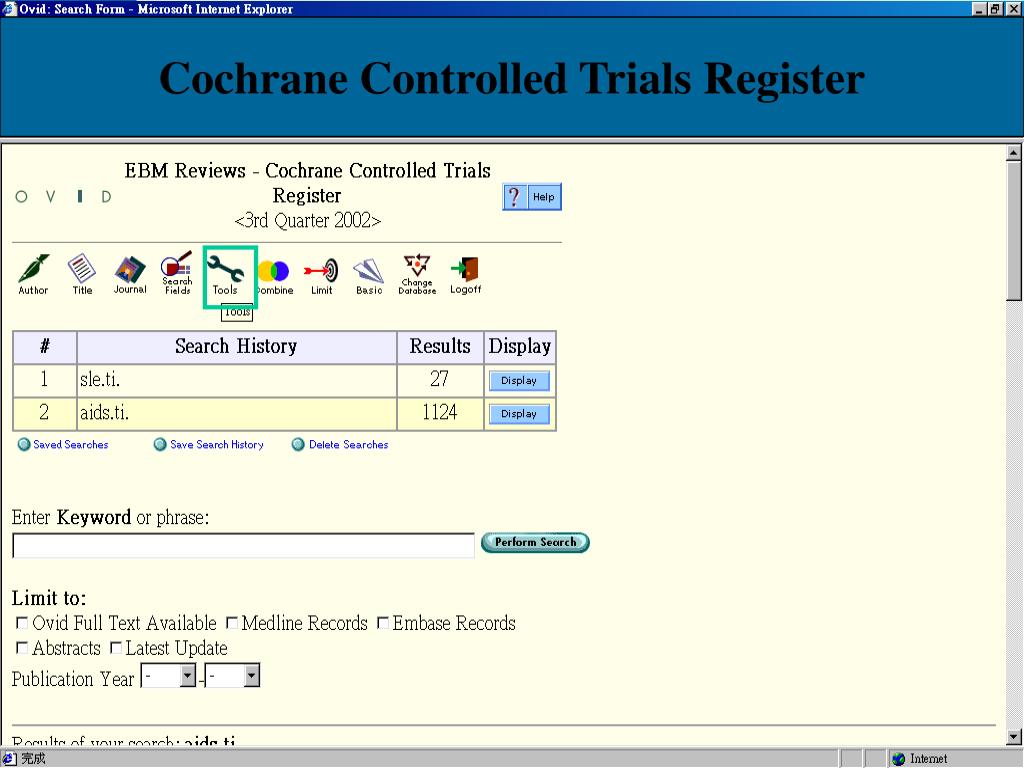This screenshot has width=1024, height=768.
Task: Click the Results column header
Action: click(440, 346)
